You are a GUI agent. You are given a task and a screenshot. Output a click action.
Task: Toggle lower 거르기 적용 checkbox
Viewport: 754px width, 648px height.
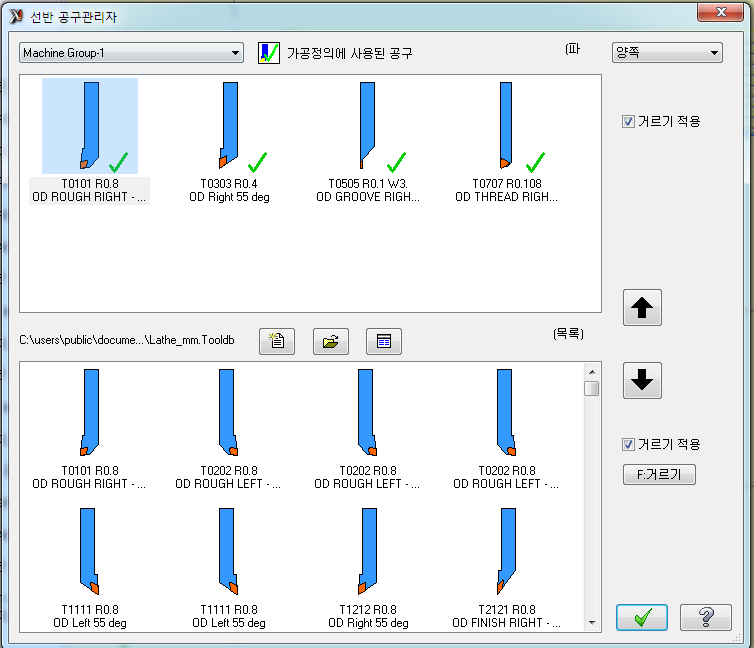[x=628, y=444]
